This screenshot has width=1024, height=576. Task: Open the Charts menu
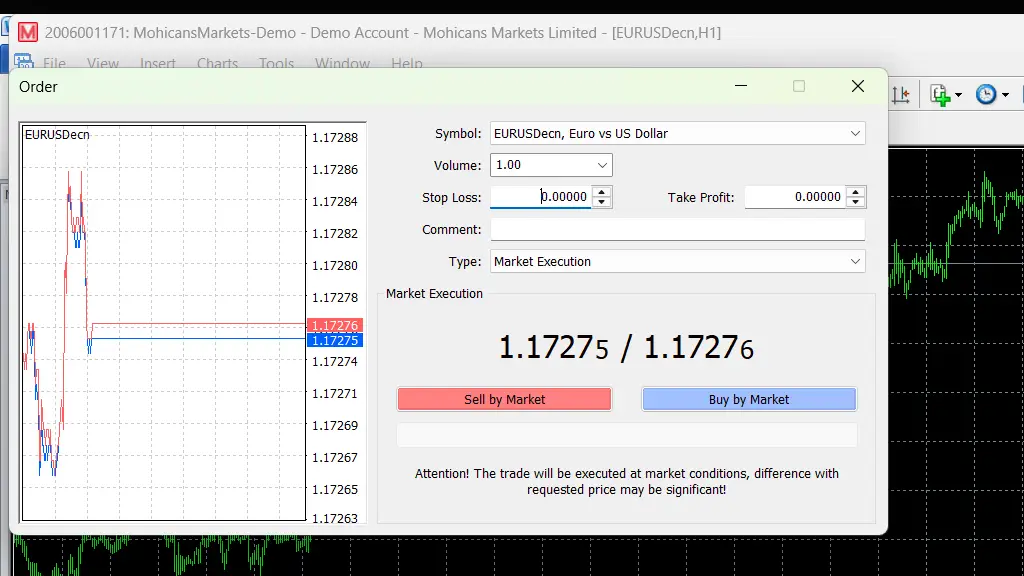[x=217, y=63]
